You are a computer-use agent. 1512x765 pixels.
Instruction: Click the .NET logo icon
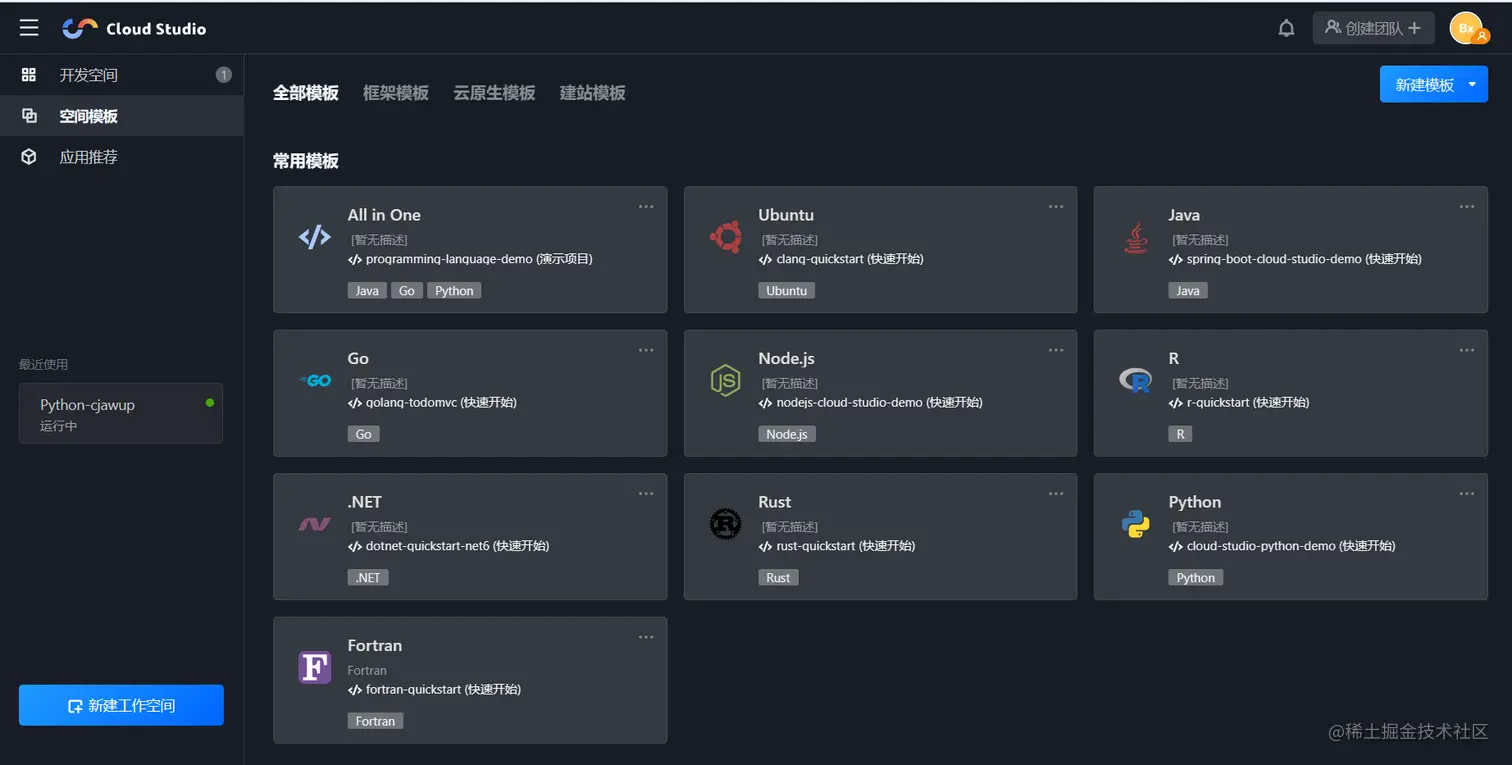(x=314, y=524)
